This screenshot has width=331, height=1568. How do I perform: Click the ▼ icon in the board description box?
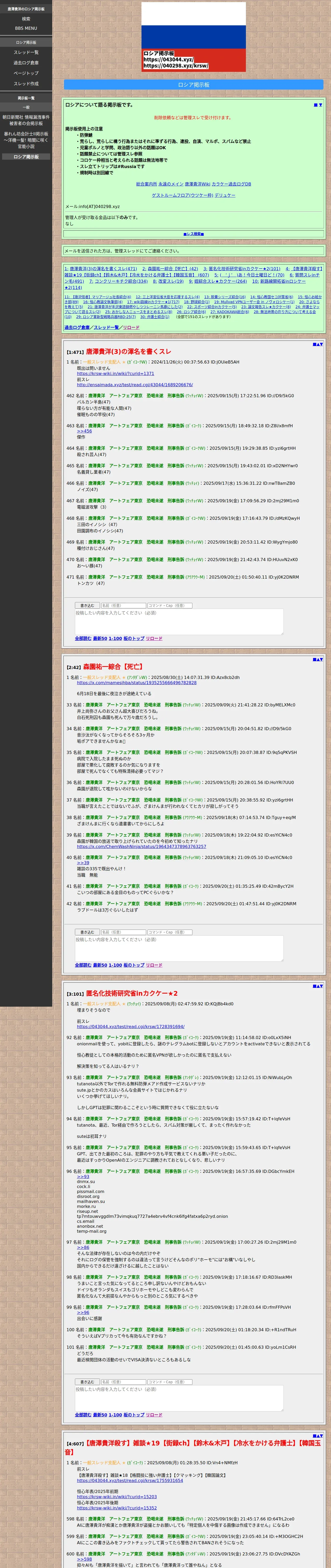click(x=321, y=105)
